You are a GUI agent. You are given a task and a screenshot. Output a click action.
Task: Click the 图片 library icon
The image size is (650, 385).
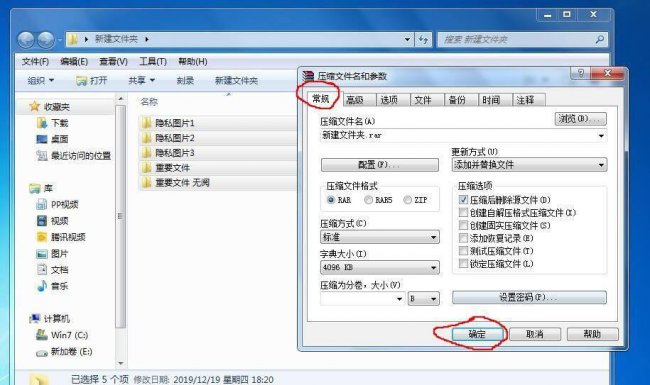42,253
